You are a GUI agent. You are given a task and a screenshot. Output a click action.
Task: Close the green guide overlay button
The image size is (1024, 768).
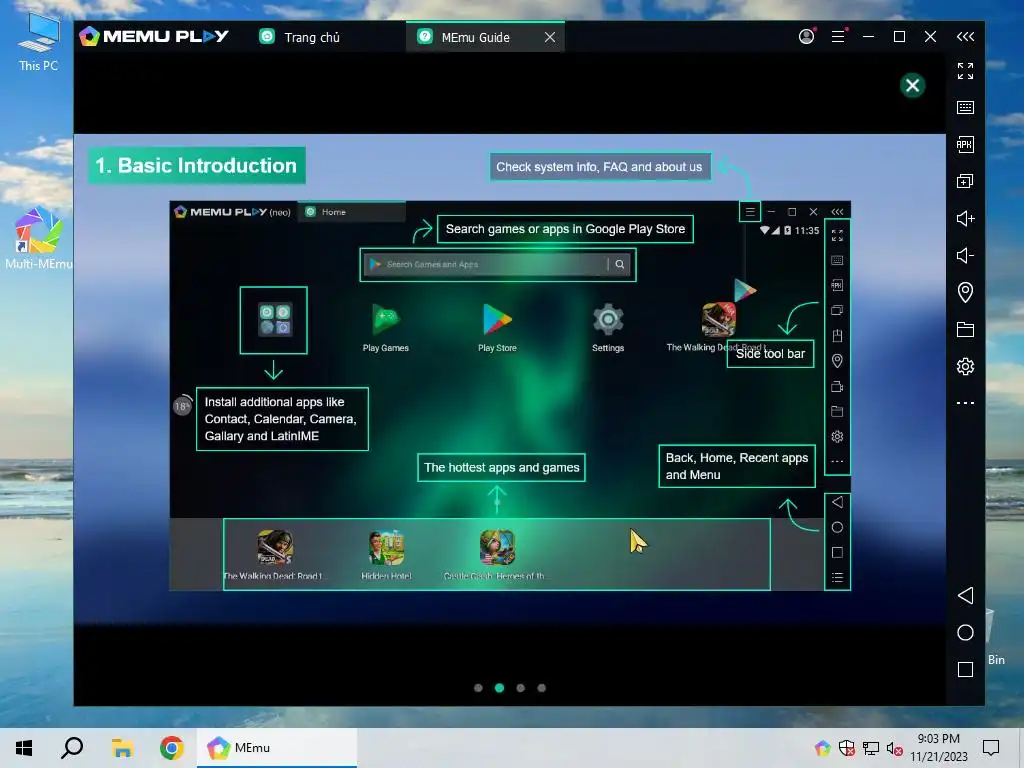click(x=912, y=85)
